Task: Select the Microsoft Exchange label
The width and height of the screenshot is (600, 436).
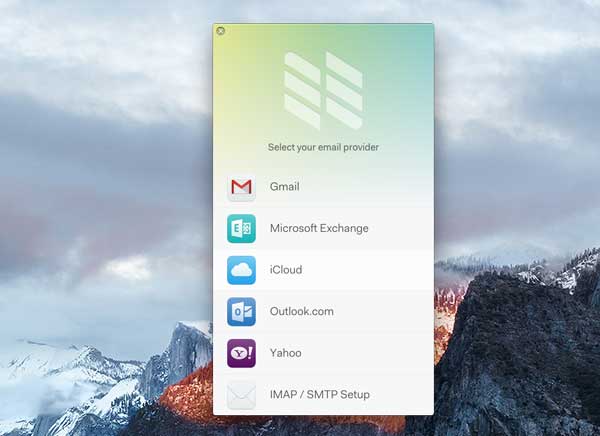Action: (x=319, y=229)
